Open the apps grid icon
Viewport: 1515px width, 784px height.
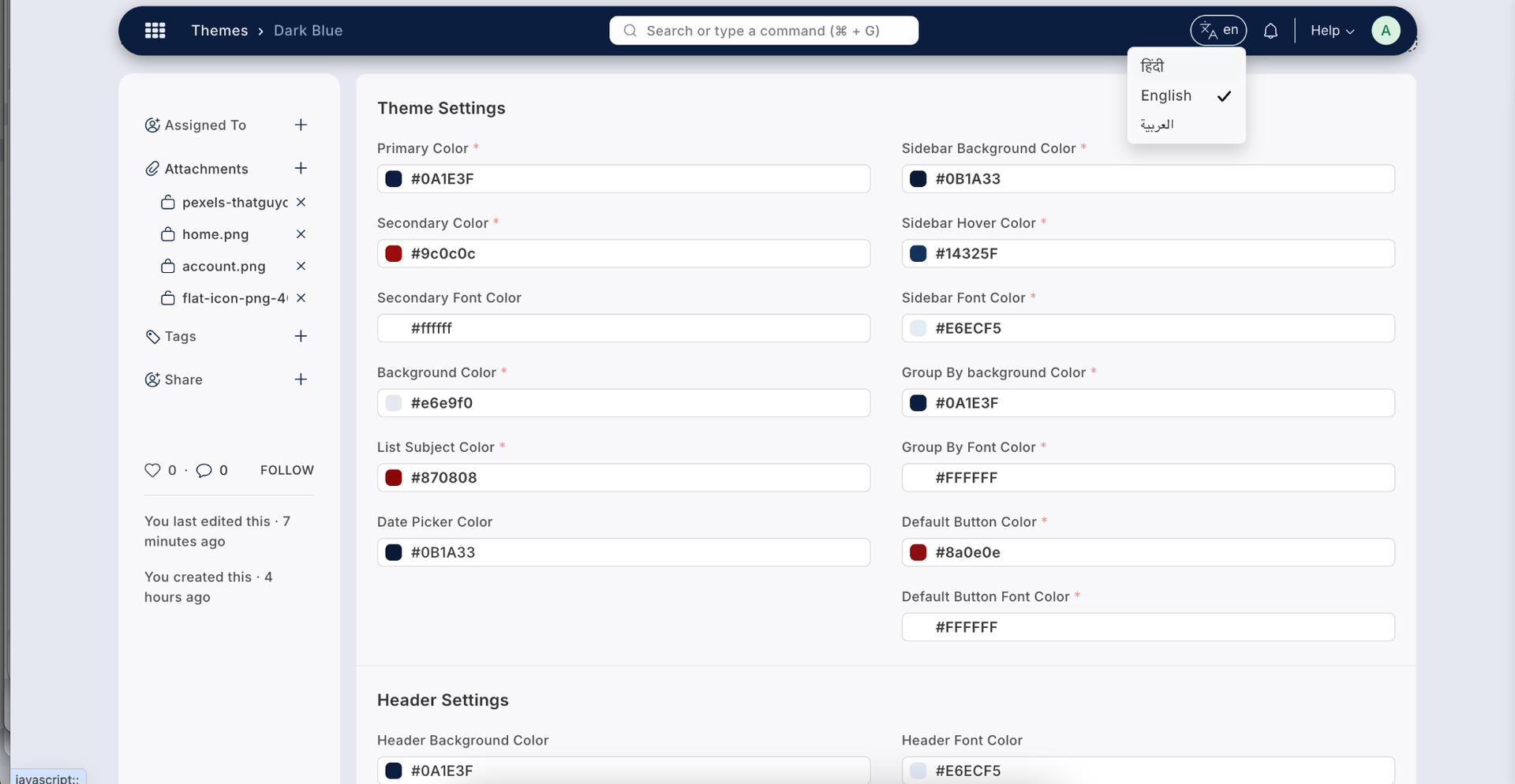[155, 31]
